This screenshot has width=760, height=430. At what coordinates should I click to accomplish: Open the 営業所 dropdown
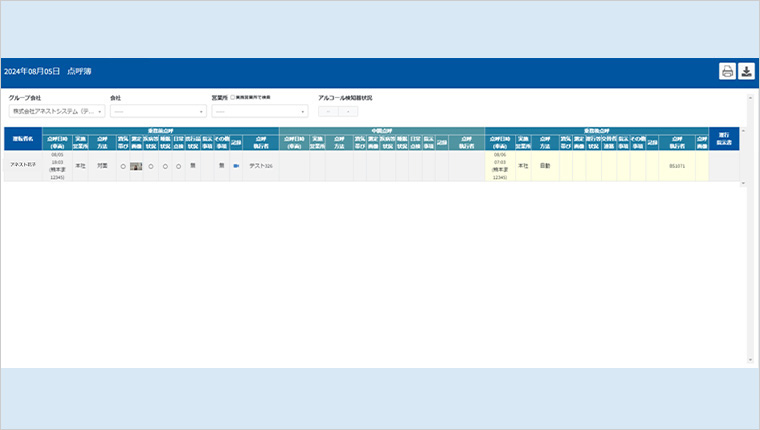260,111
